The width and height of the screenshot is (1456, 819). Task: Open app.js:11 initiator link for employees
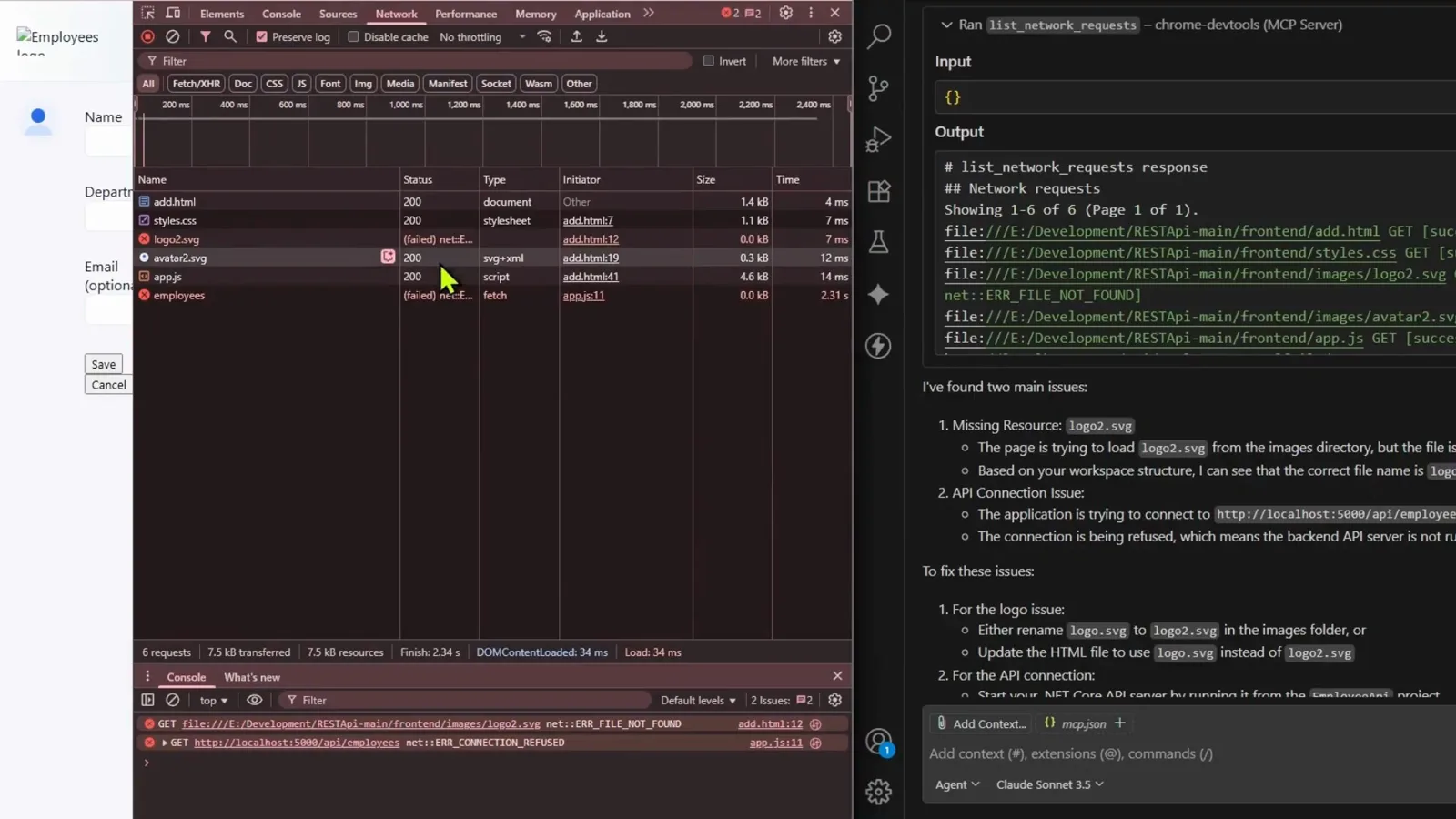[x=583, y=296]
